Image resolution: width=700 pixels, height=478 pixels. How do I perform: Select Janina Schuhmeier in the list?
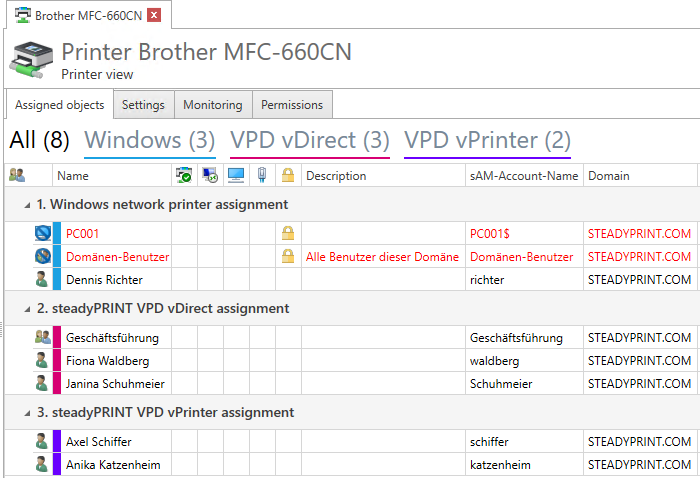click(x=116, y=384)
